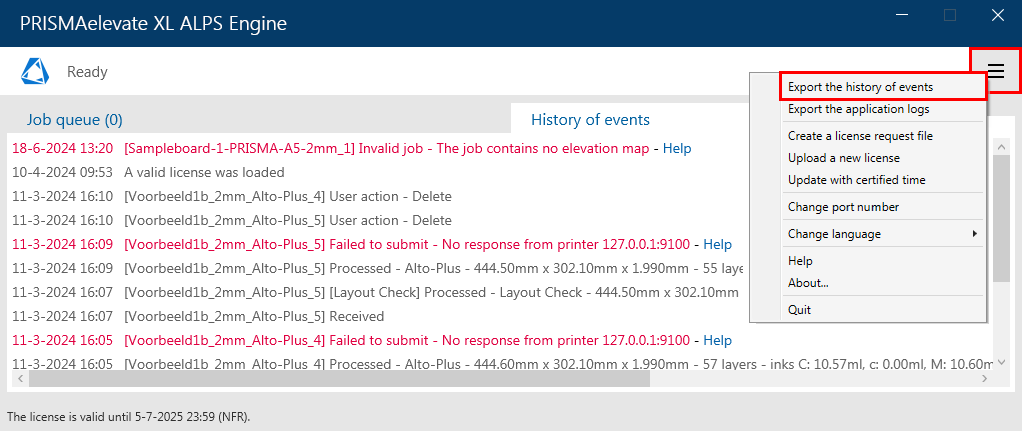Image resolution: width=1022 pixels, height=431 pixels.
Task: Open Help link for Alto-Plus_4 failed submit
Action: coord(718,340)
